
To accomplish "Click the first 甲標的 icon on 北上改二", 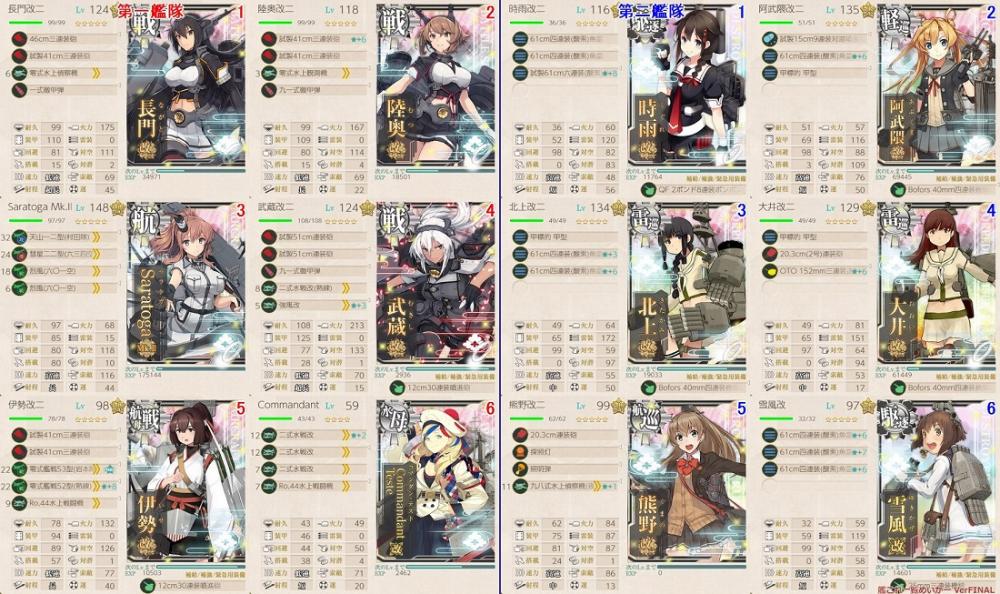I will click(520, 237).
